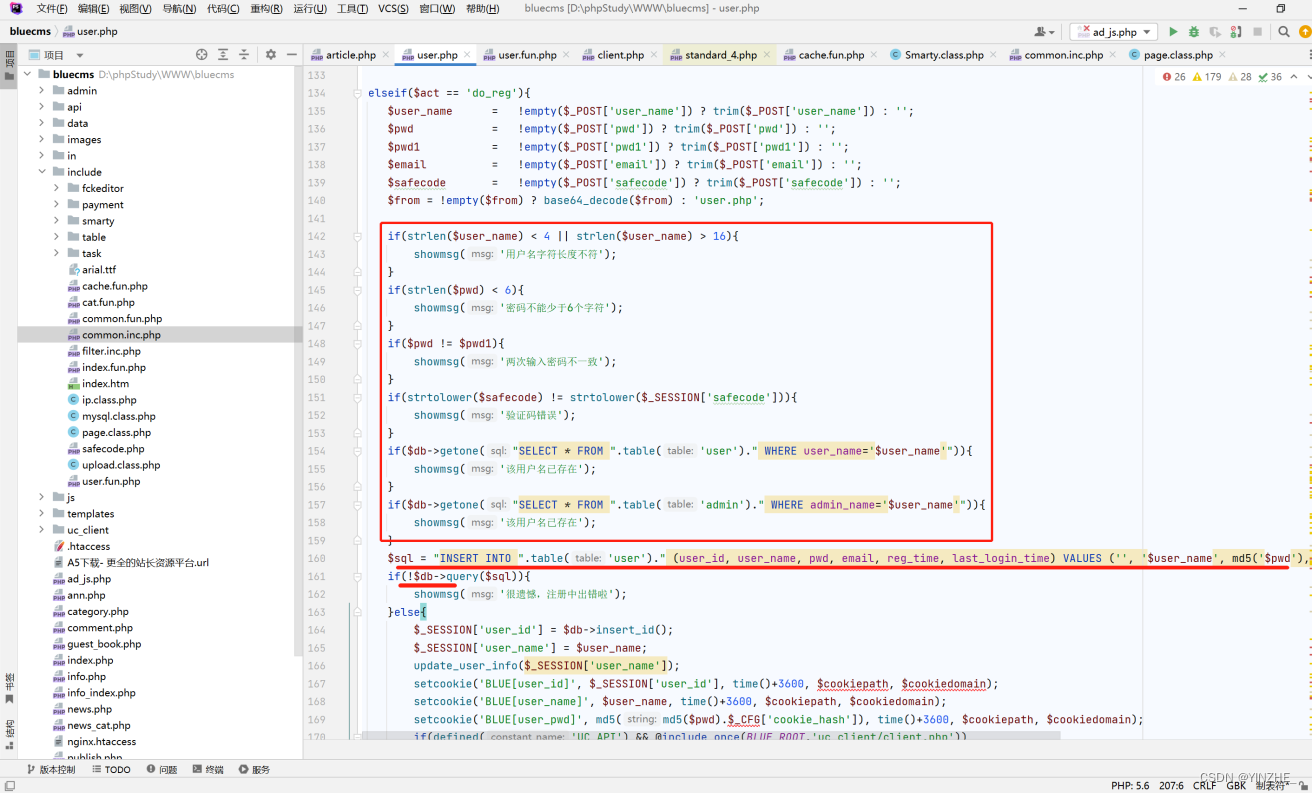Open the ad_js.php run configuration dropdown

[x=1113, y=32]
